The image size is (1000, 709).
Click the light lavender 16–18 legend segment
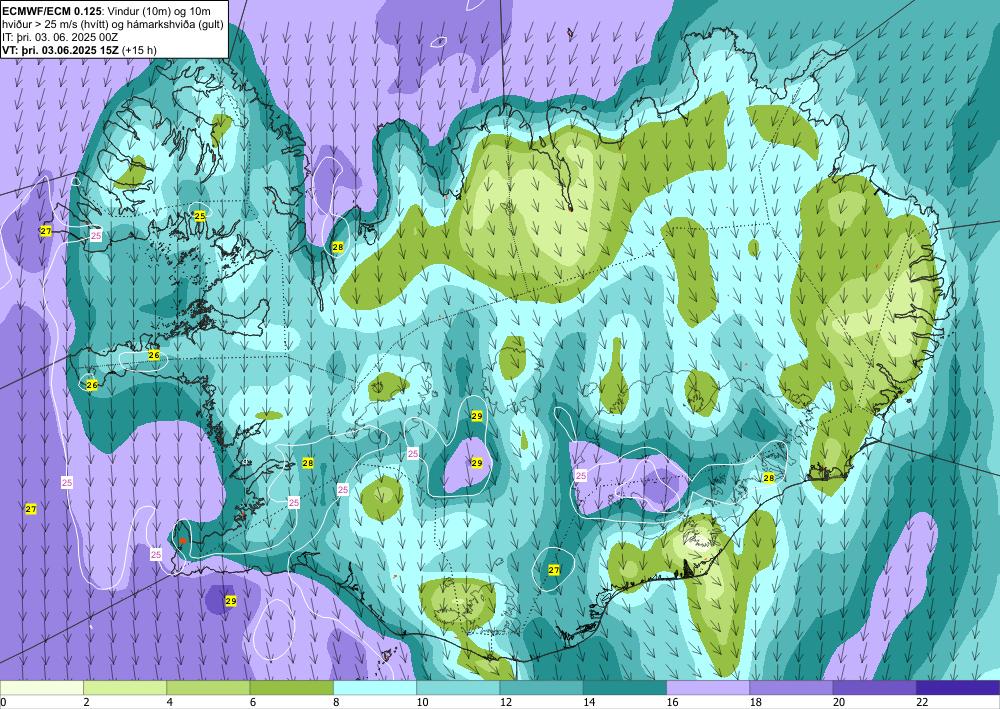click(708, 687)
